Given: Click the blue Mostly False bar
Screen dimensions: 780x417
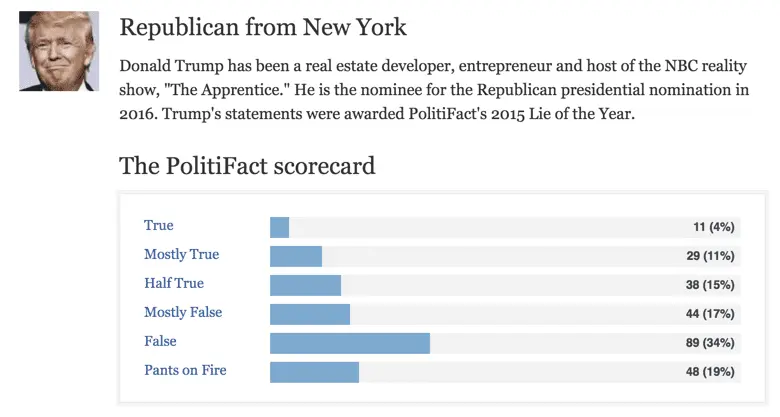Looking at the screenshot, I should 310,314.
